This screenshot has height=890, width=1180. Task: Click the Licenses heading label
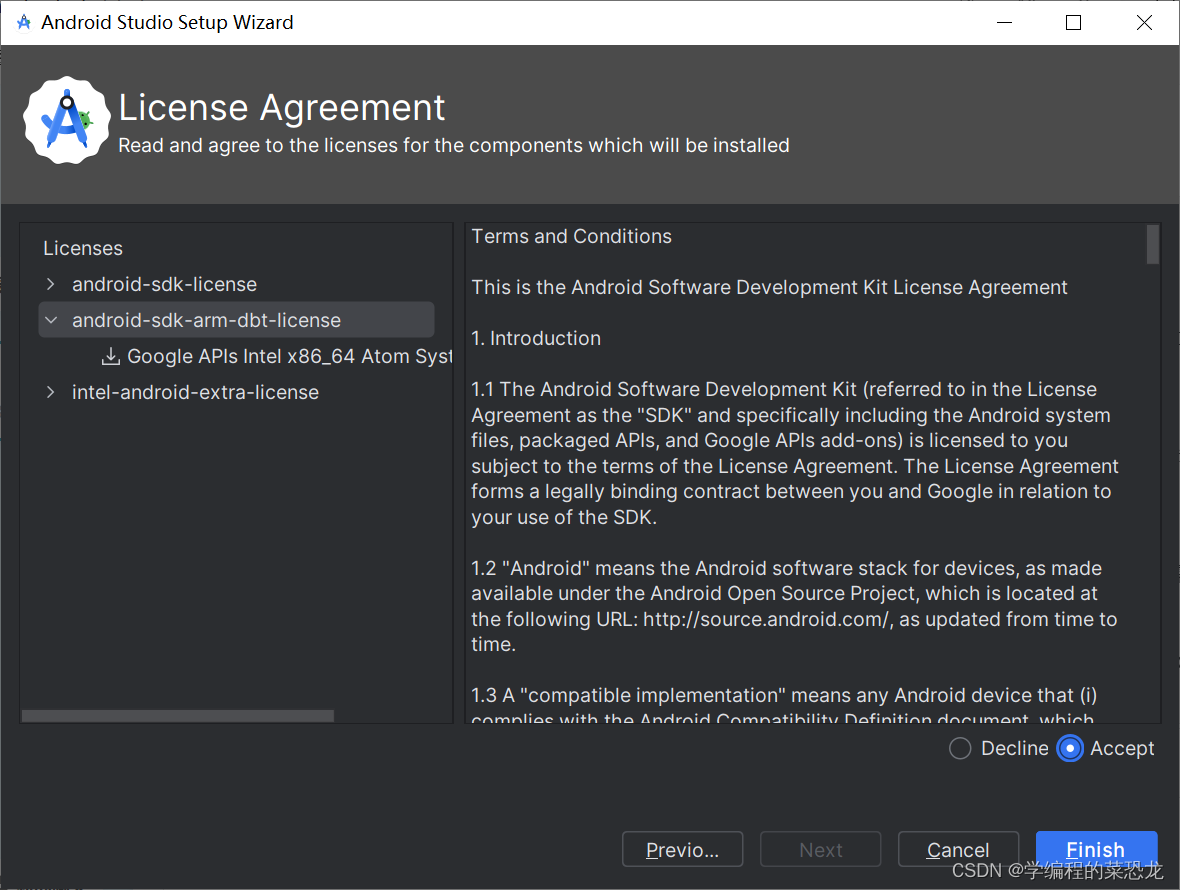(x=83, y=248)
